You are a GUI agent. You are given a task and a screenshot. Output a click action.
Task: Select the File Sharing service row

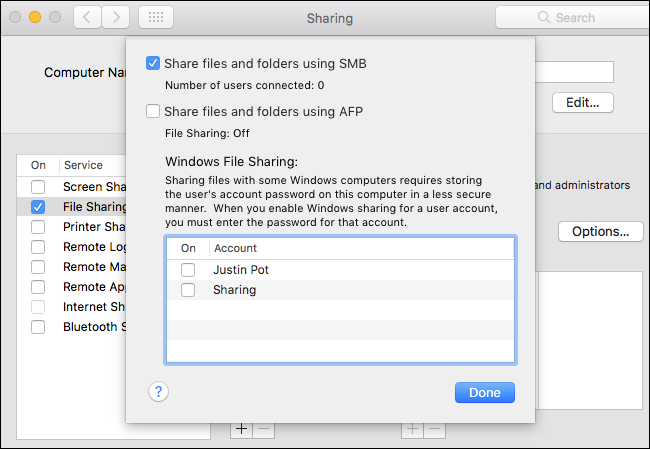point(72,207)
